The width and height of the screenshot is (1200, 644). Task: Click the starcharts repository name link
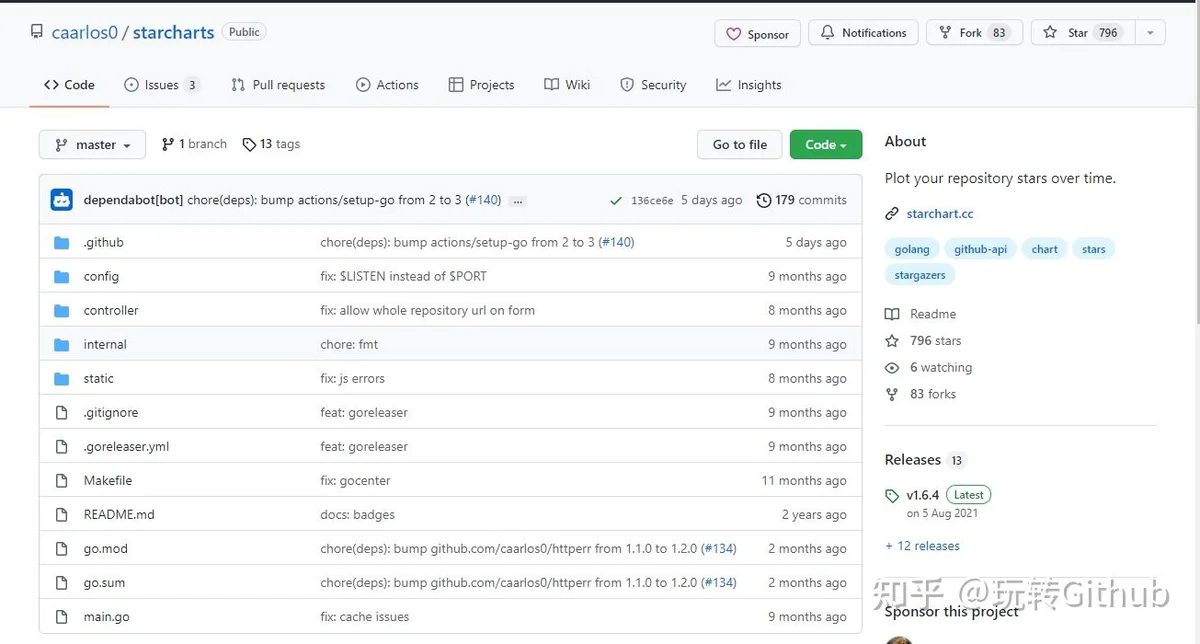173,32
